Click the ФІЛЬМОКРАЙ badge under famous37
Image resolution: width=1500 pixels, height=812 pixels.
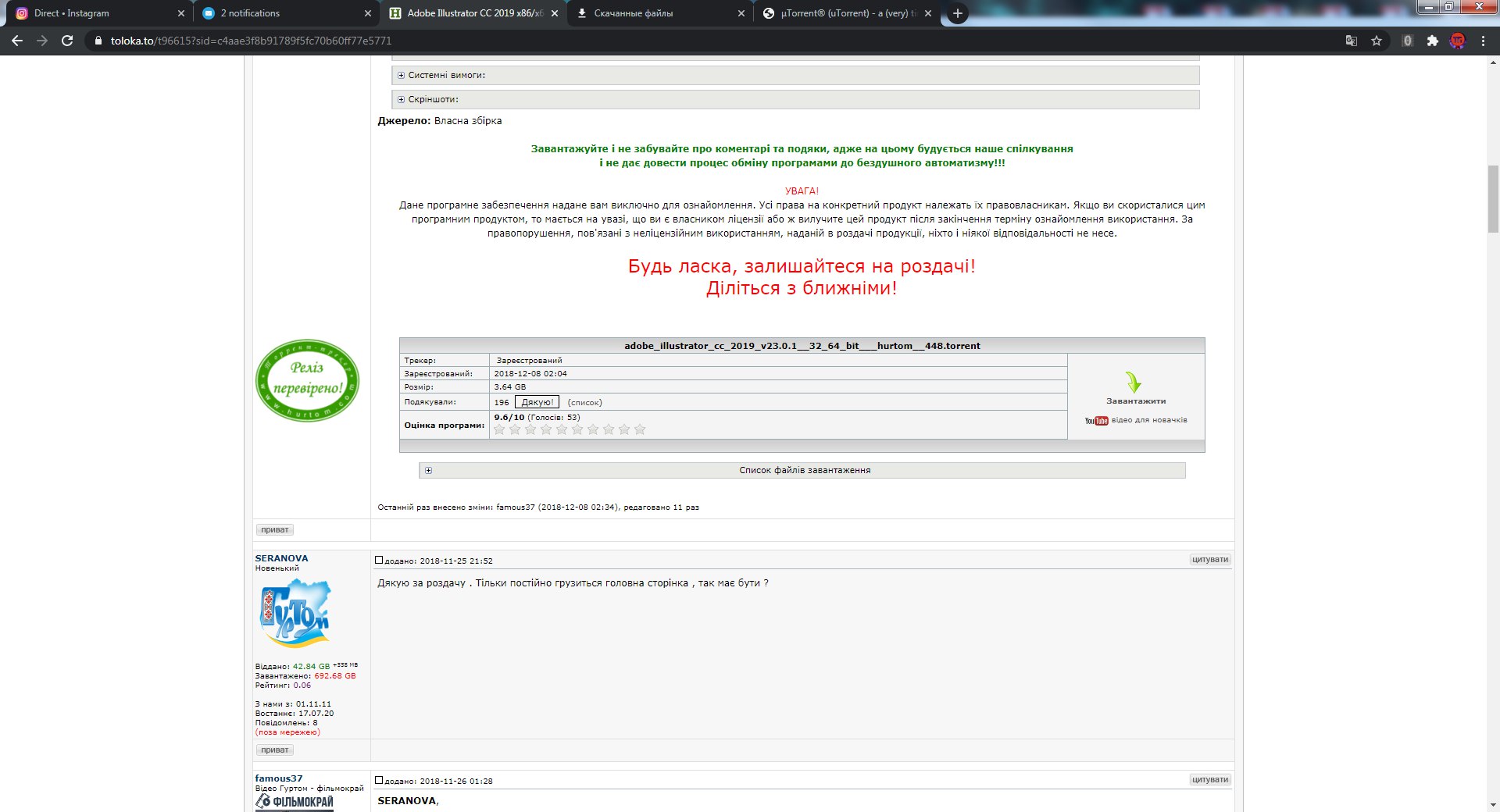pyautogui.click(x=295, y=802)
